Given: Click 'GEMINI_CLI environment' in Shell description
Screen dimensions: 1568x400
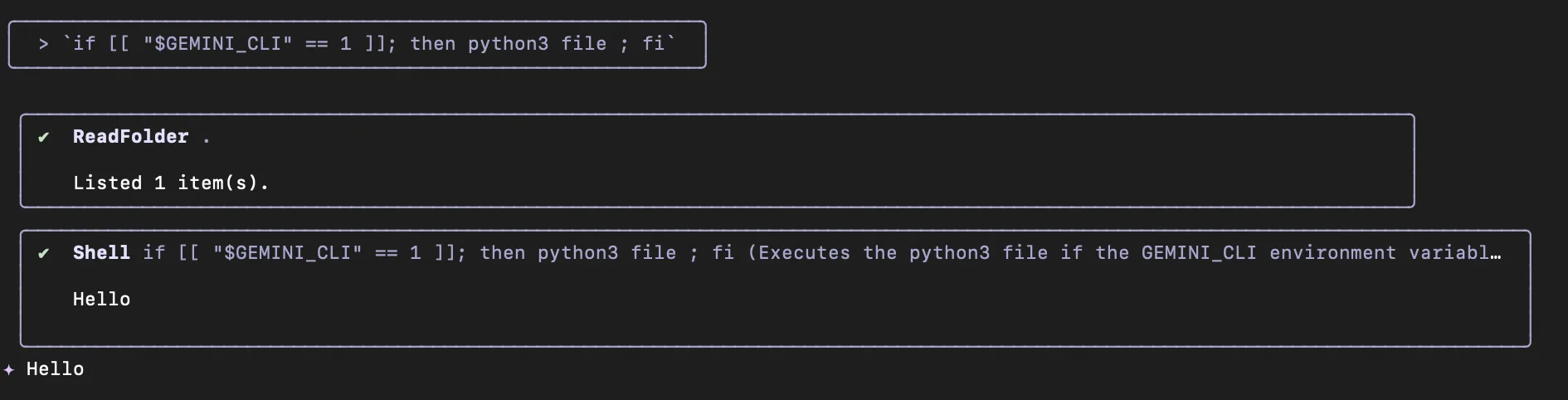Looking at the screenshot, I should (x=1268, y=253).
